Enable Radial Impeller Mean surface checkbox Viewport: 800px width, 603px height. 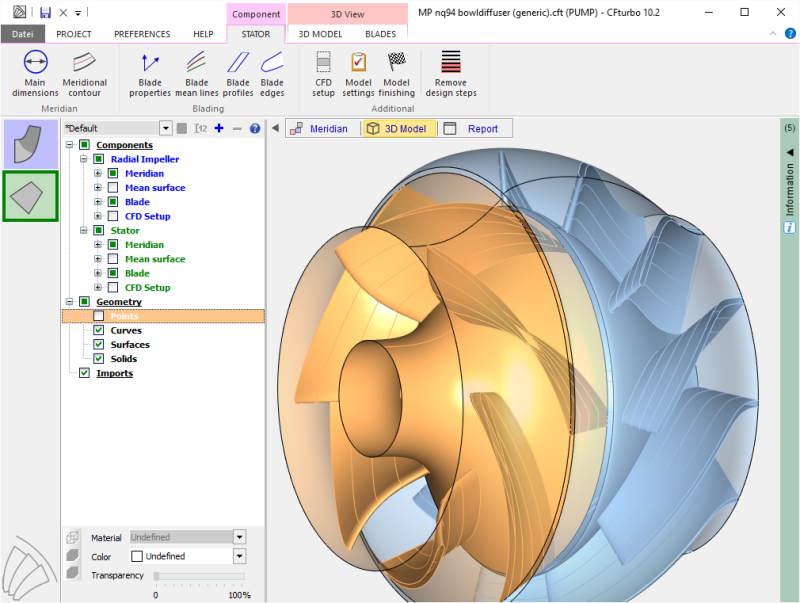pyautogui.click(x=113, y=188)
